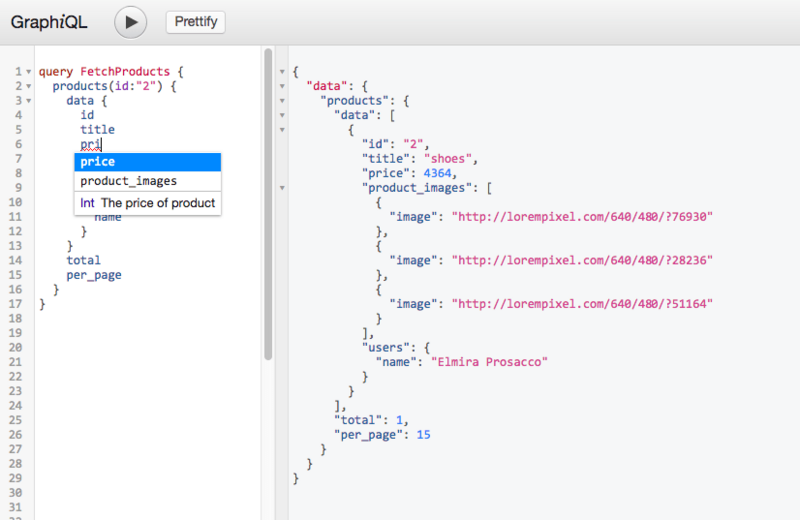
Task: Collapse the "products" object in results
Action: [x=282, y=101]
